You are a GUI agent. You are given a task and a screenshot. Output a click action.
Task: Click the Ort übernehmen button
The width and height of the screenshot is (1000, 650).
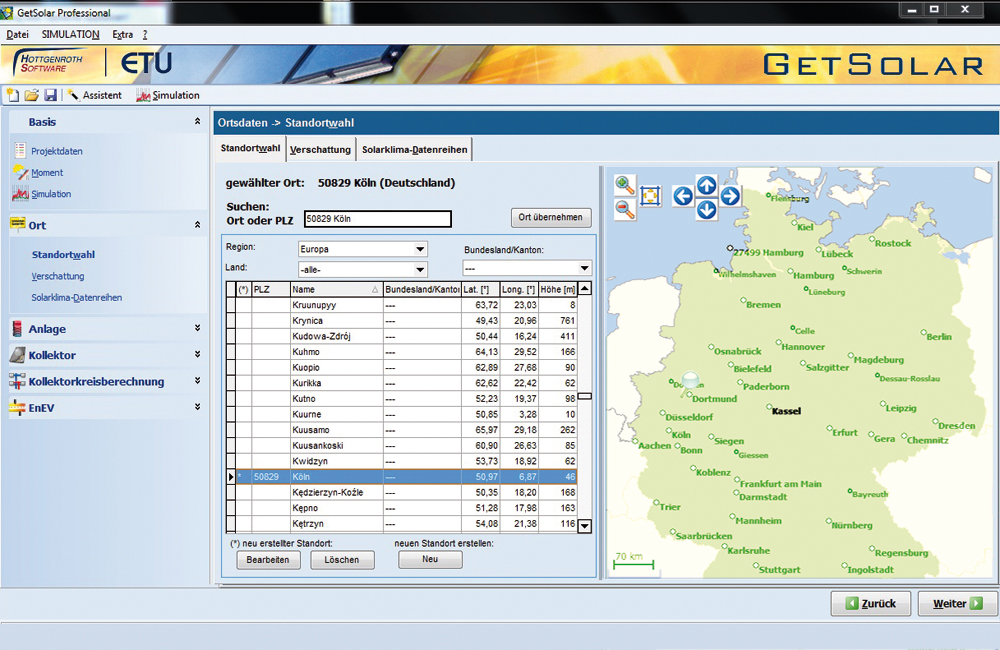[x=550, y=218]
